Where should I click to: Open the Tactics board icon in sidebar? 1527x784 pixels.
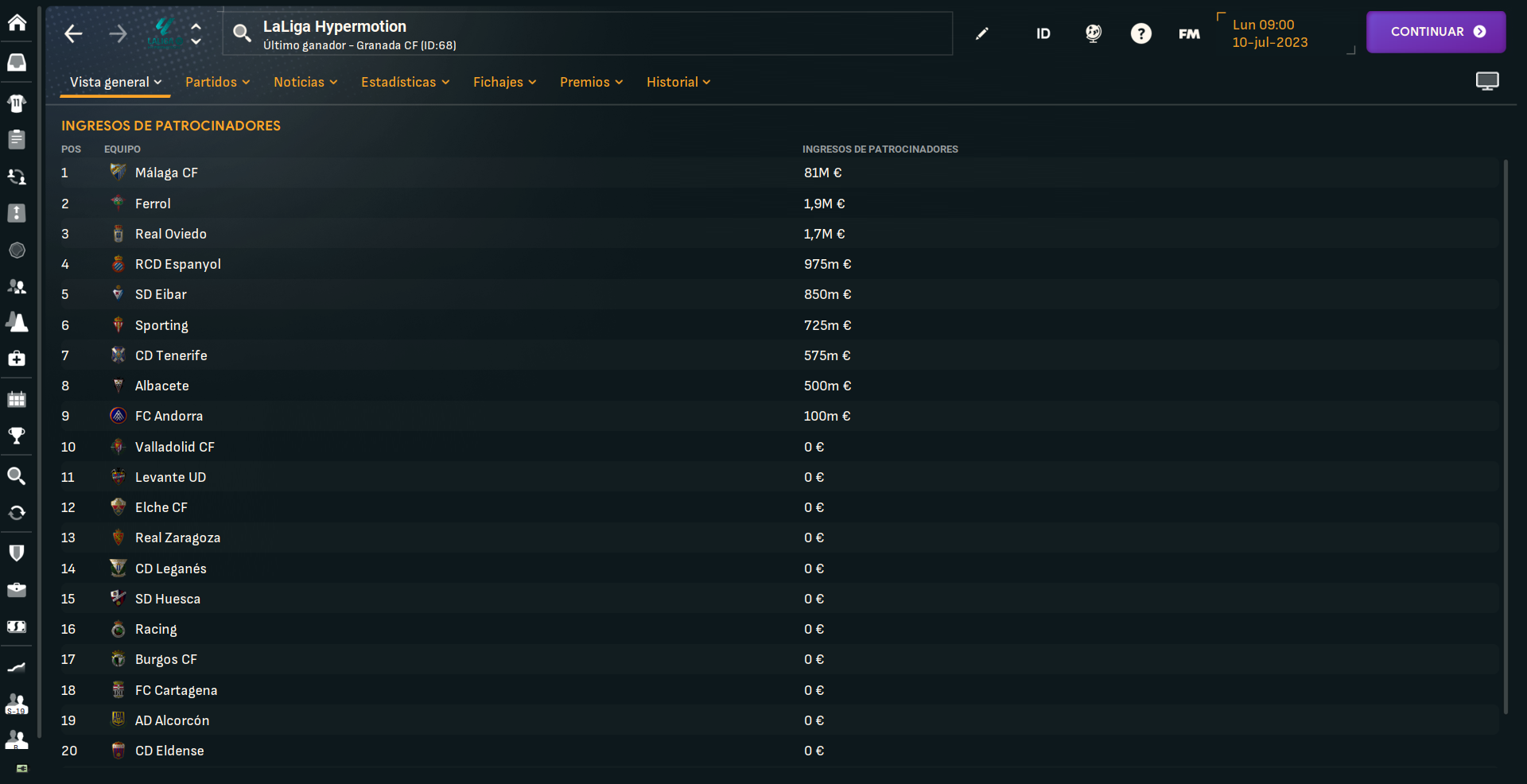17,213
